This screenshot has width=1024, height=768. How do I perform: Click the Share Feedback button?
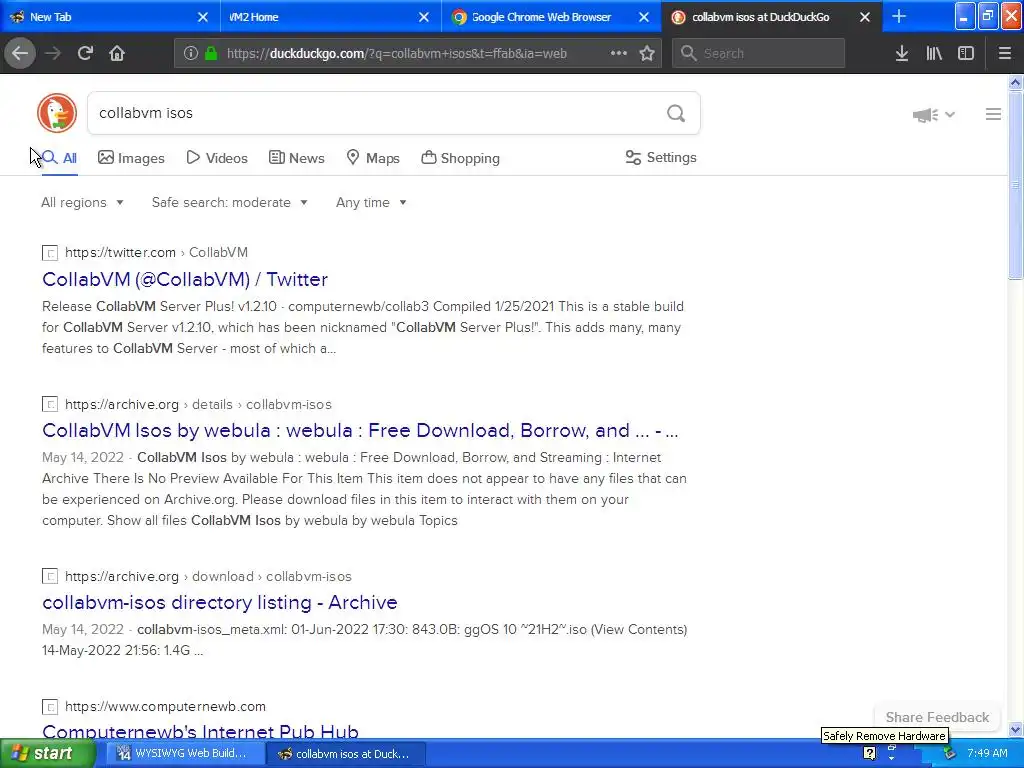coord(937,717)
